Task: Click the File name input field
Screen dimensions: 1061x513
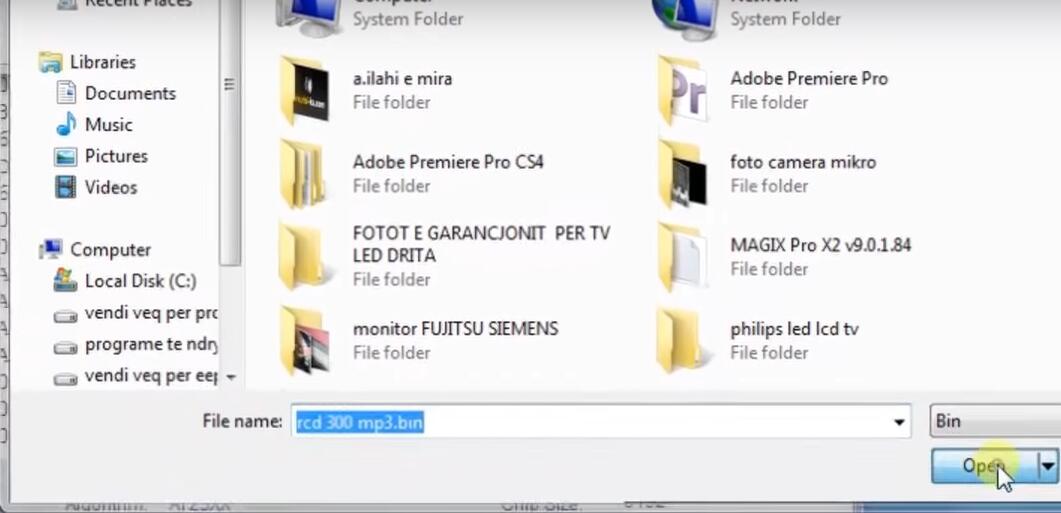Action: tap(601, 422)
